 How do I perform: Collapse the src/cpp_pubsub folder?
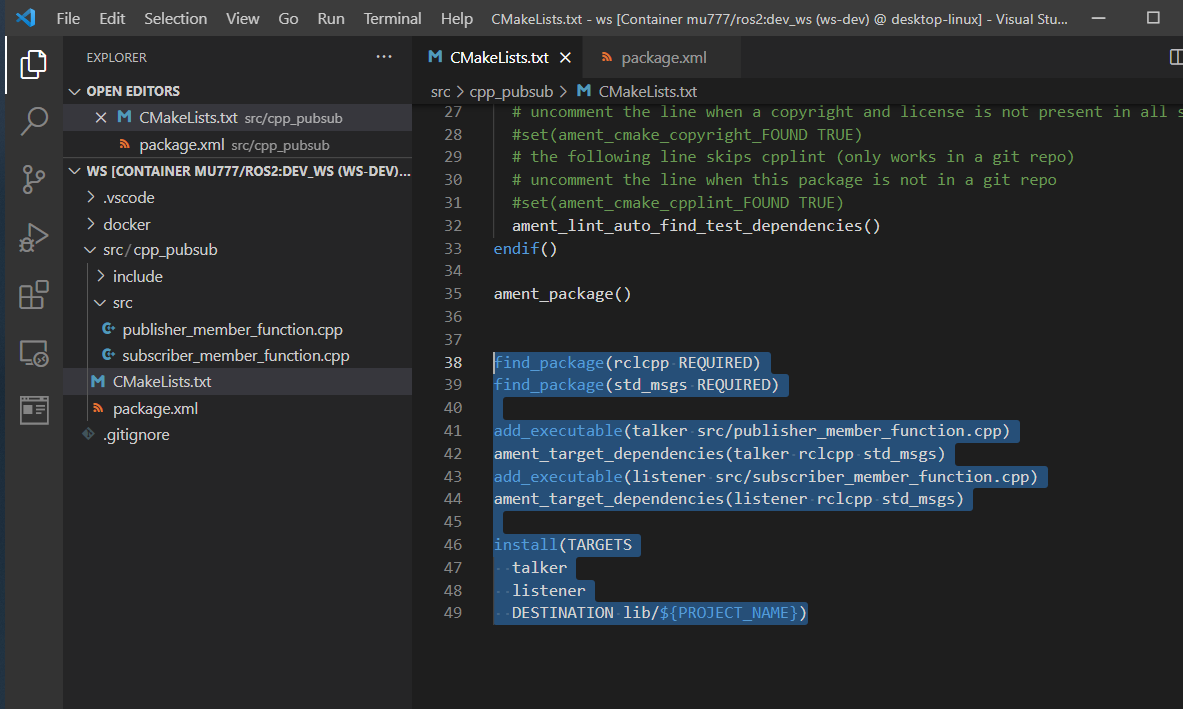click(90, 249)
